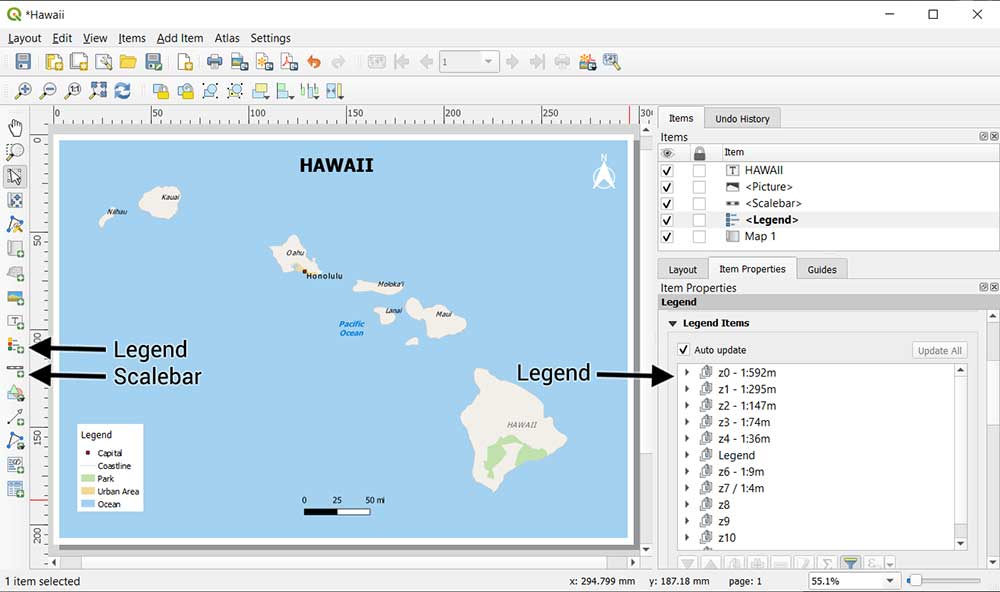Select the Add Scalebar tool
This screenshot has width=1000, height=592.
coord(15,370)
